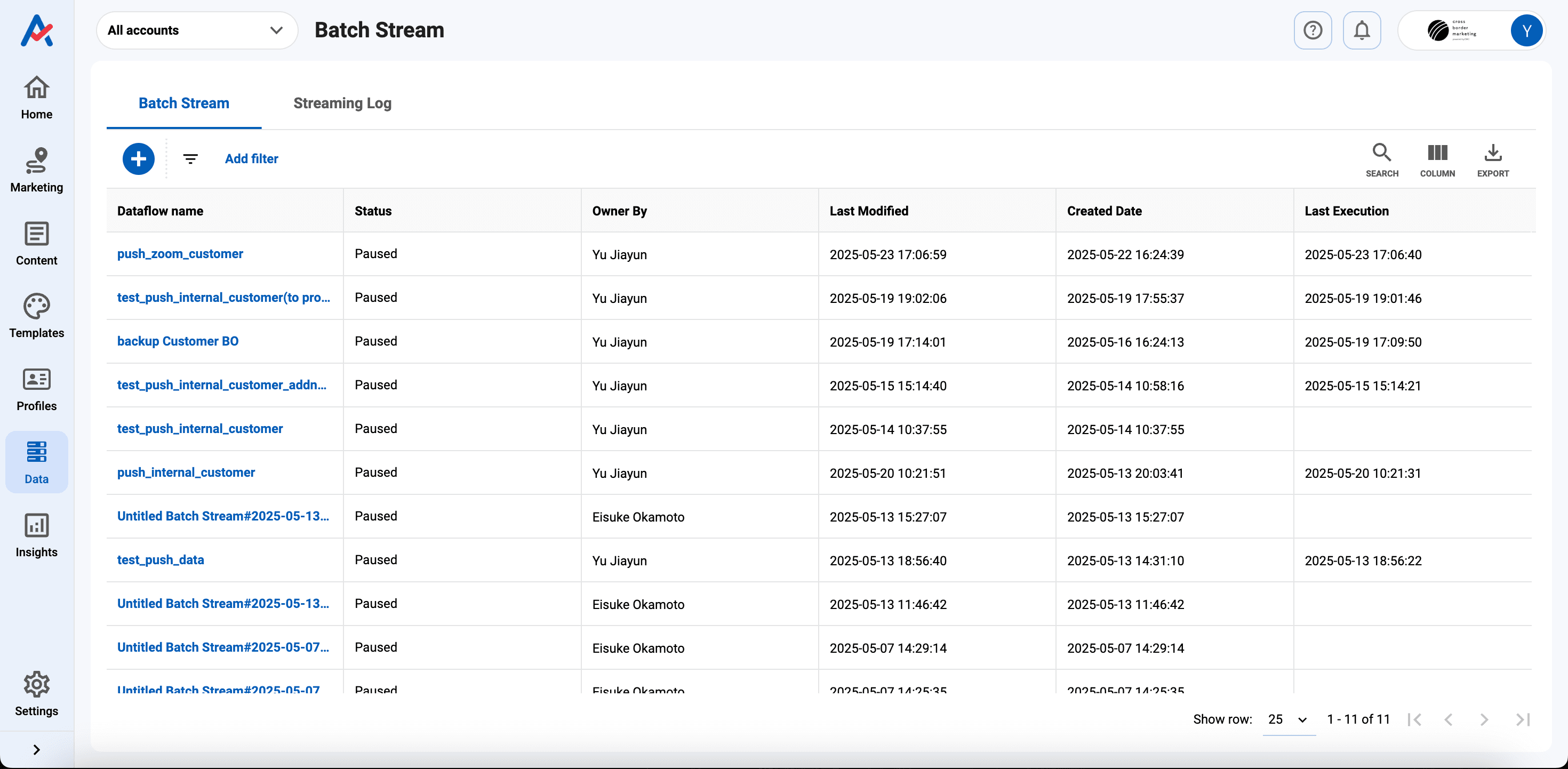
Task: Open the Profiles section
Action: click(x=36, y=388)
